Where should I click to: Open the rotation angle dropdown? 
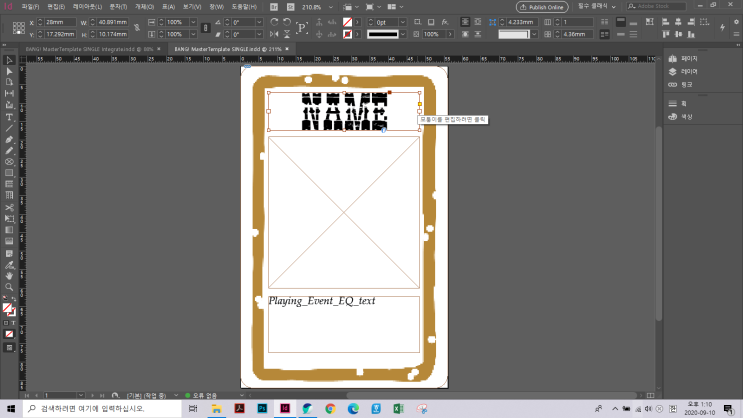tap(259, 22)
